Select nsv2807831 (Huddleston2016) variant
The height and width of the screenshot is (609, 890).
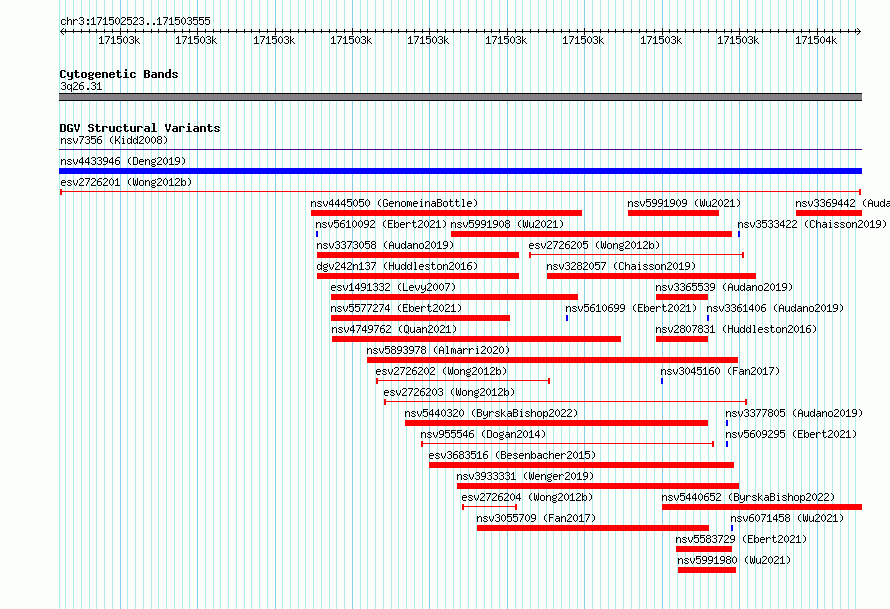tap(736, 329)
